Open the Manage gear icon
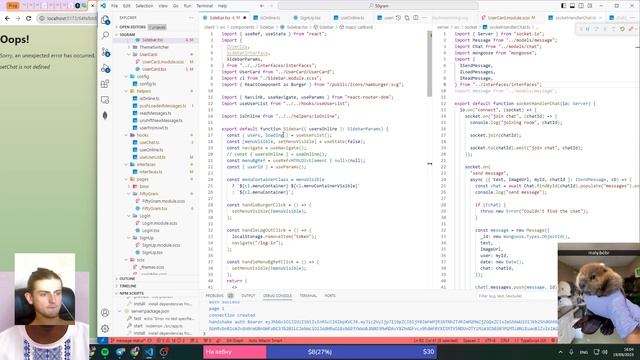The image size is (640, 360). pos(105,329)
